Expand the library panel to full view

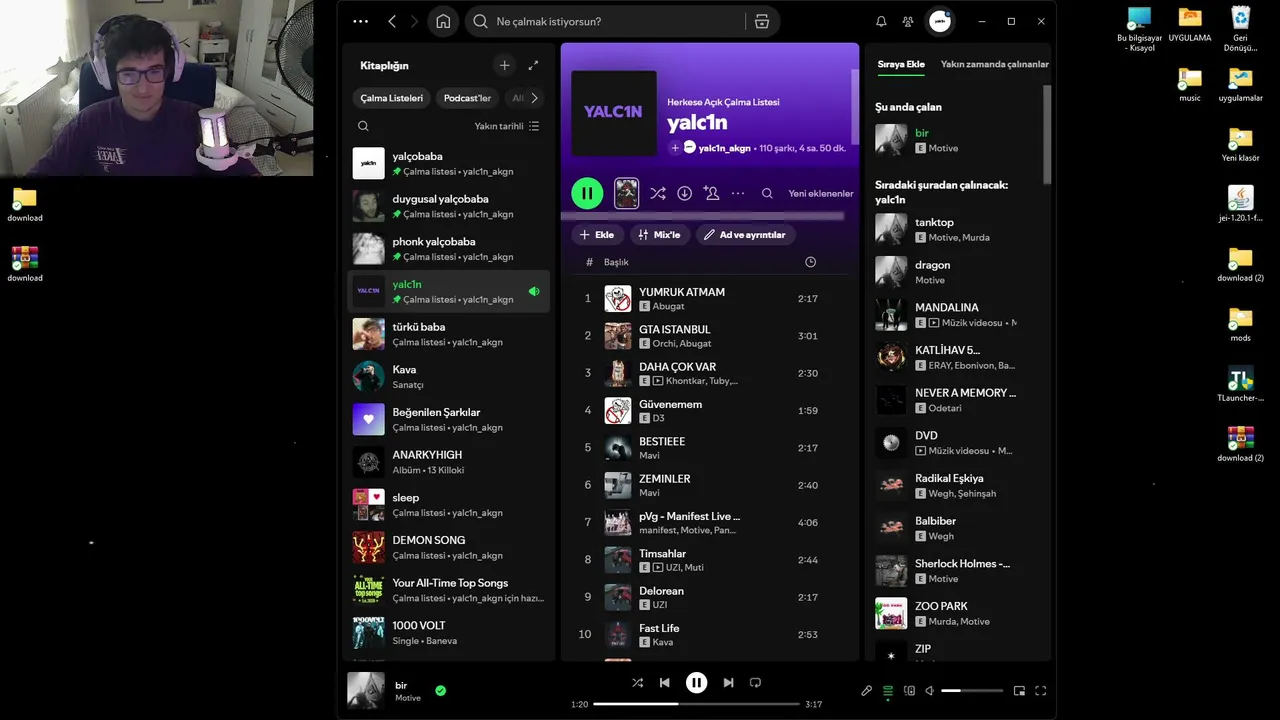[533, 65]
